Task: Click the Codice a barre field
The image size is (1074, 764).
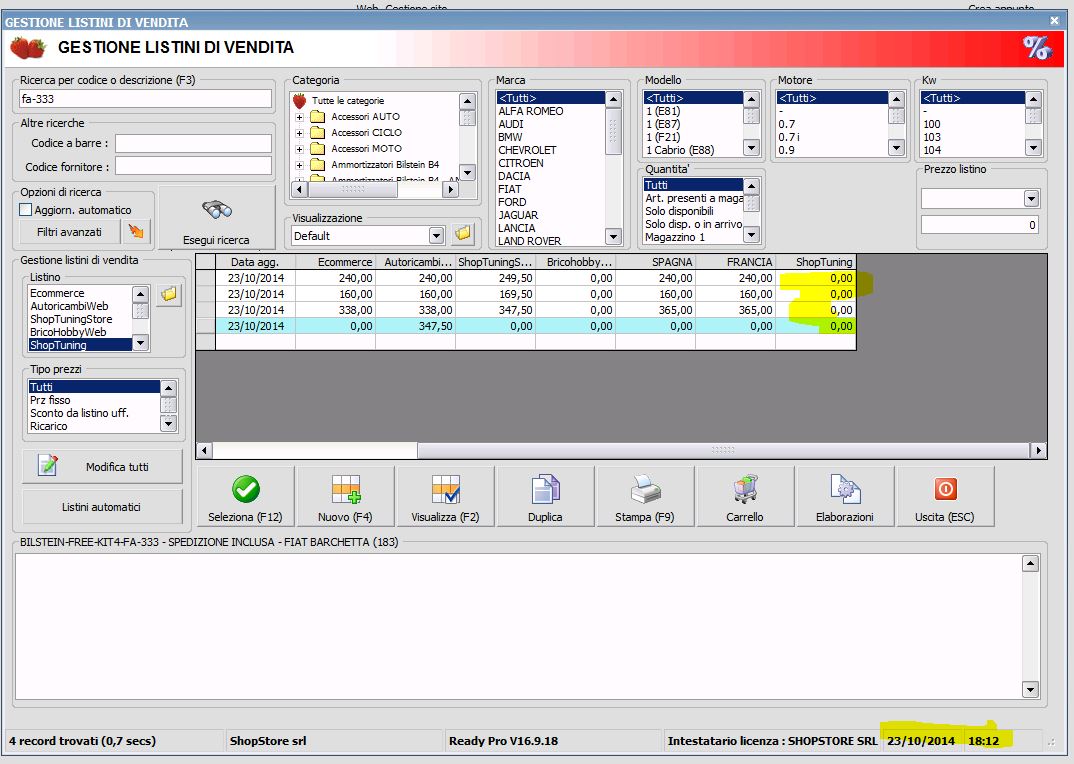Action: 193,143
